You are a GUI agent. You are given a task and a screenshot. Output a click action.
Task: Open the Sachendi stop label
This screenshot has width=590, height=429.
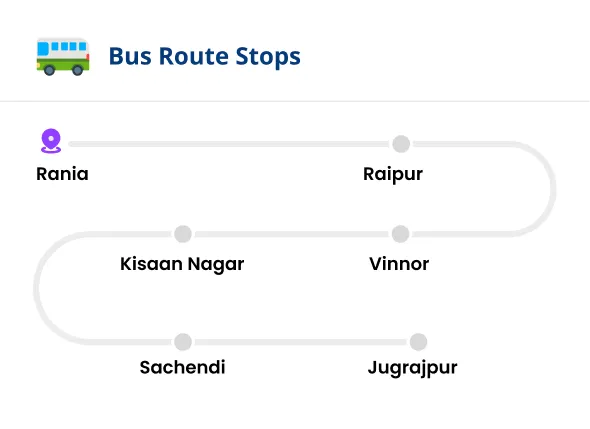182,367
